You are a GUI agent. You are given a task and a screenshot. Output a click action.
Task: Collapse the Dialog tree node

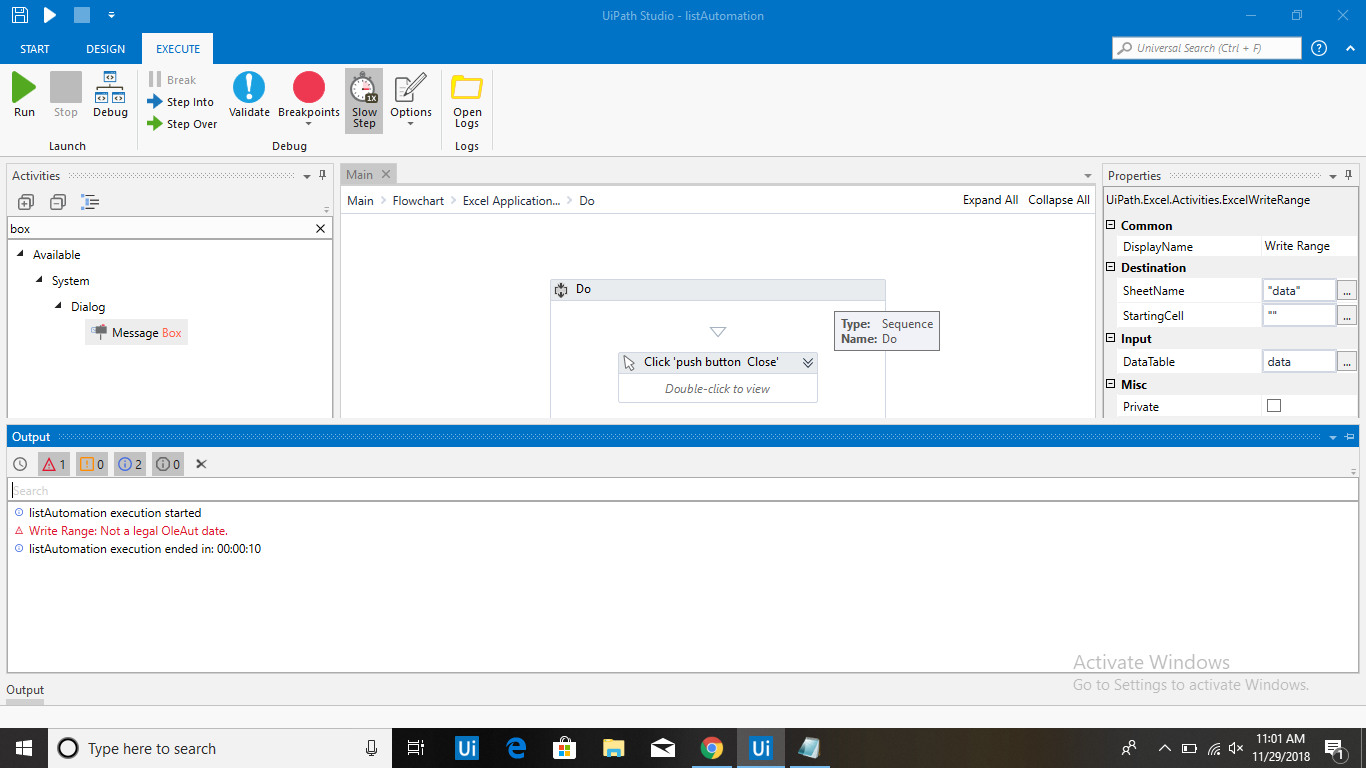click(x=59, y=306)
